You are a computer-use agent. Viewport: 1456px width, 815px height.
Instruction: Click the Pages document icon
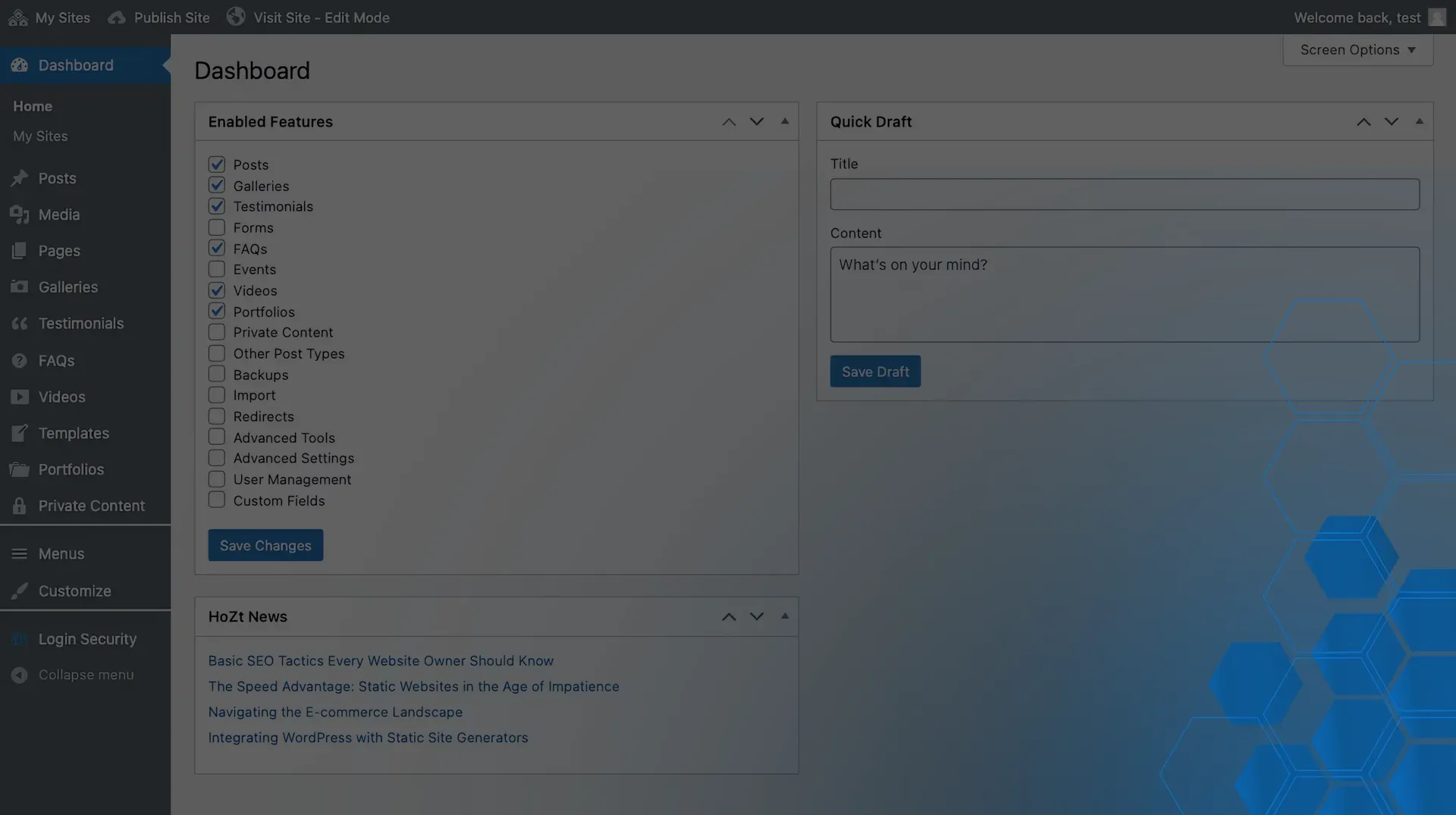[x=19, y=251]
